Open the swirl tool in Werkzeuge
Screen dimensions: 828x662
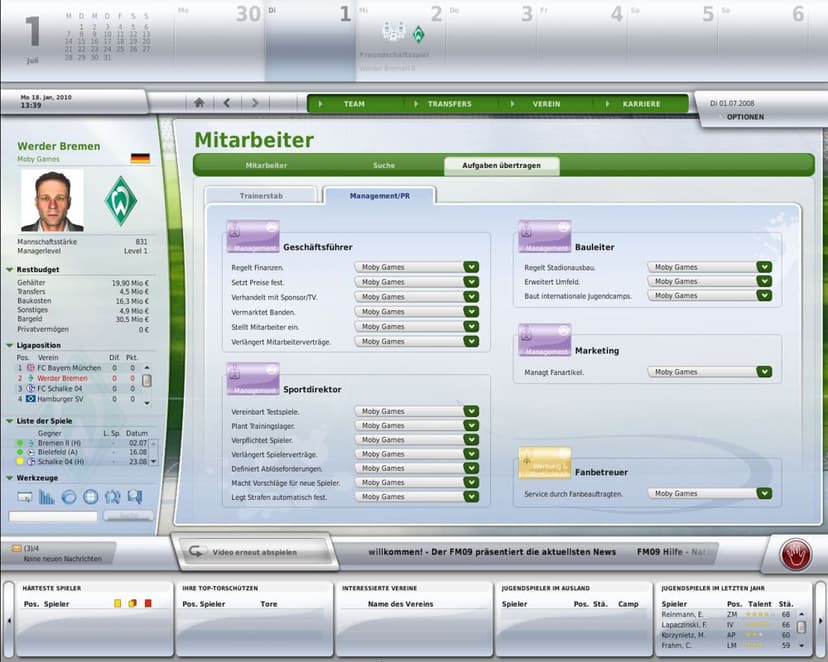pos(69,497)
